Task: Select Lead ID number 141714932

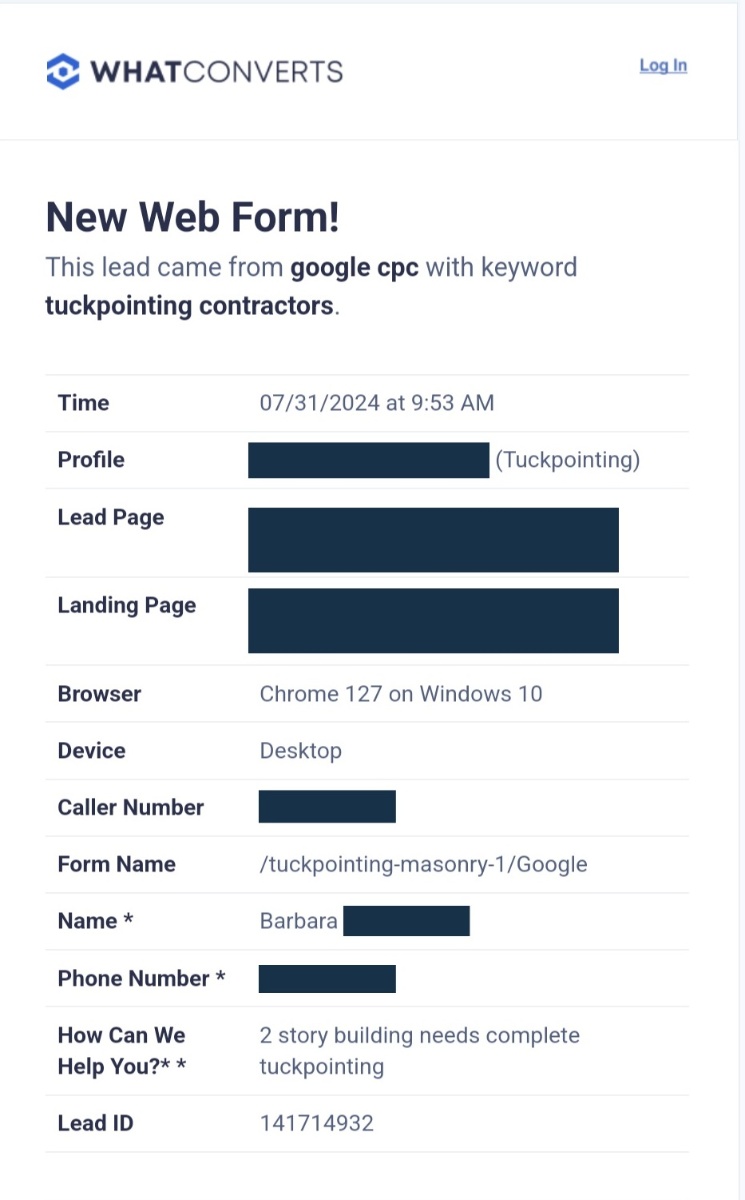Action: point(316,1123)
